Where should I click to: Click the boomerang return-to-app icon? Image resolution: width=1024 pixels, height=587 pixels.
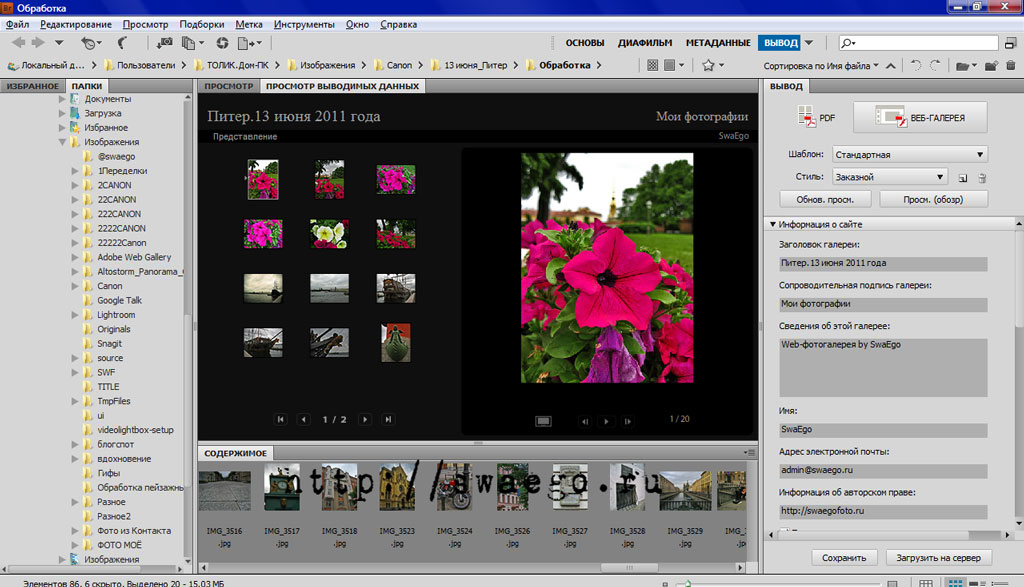(122, 43)
